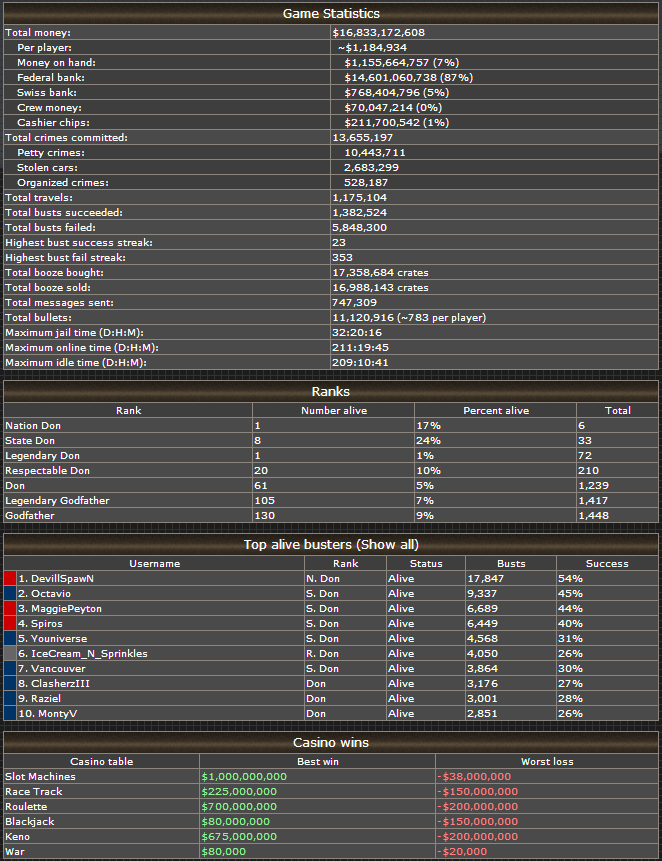Click the Keno best win $675,000,000
Viewport: 662px width, 861px height.
coord(239,837)
